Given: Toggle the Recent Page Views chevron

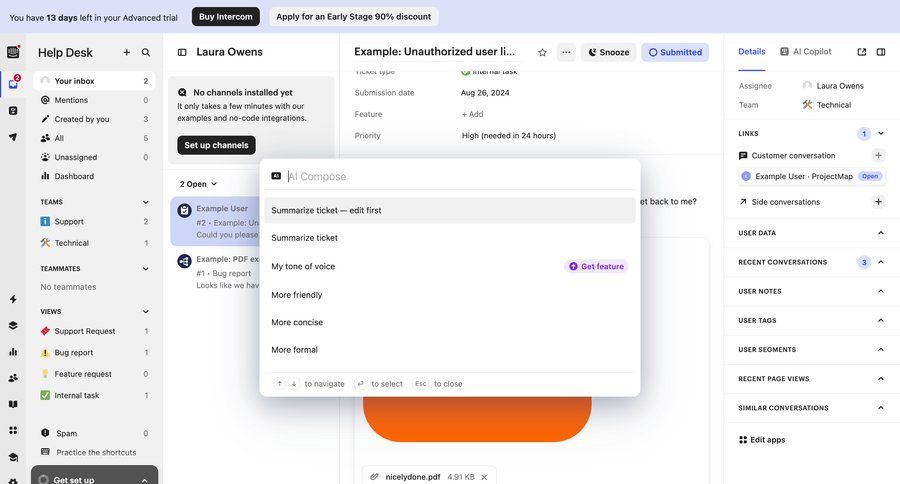Looking at the screenshot, I should point(881,378).
